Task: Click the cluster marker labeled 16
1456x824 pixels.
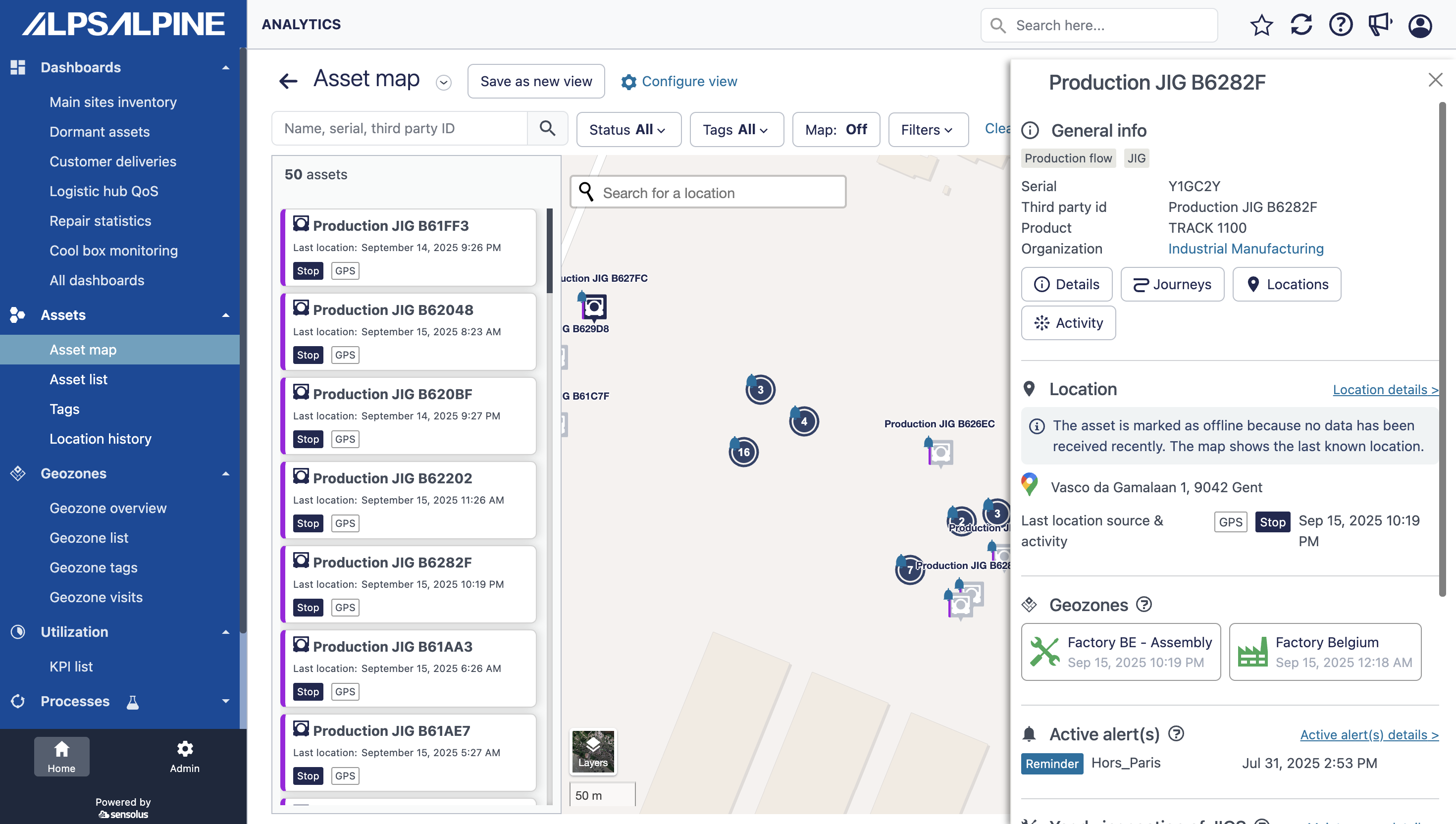Action: [743, 452]
